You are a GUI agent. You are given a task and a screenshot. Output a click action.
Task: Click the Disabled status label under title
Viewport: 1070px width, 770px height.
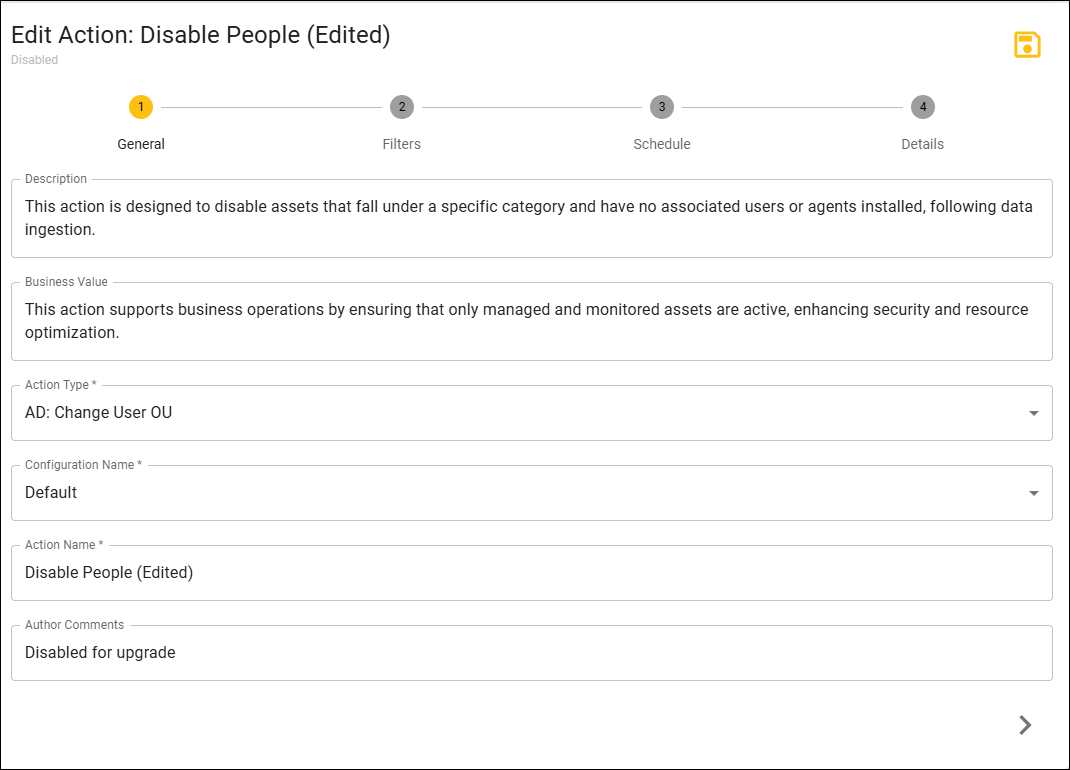(34, 60)
